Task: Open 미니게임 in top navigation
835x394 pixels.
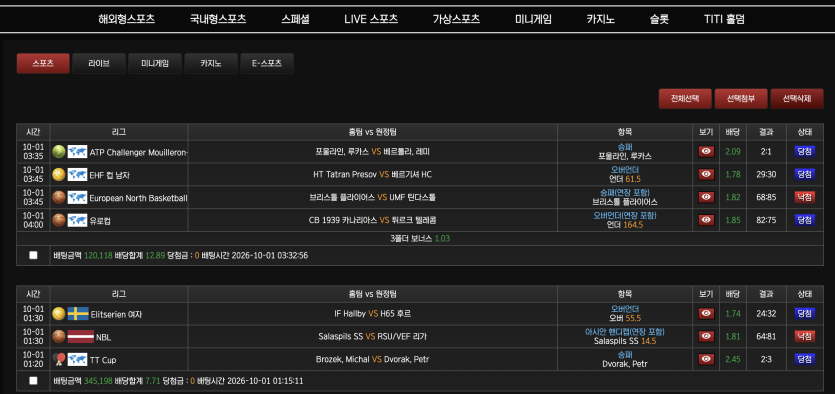Action: (534, 20)
